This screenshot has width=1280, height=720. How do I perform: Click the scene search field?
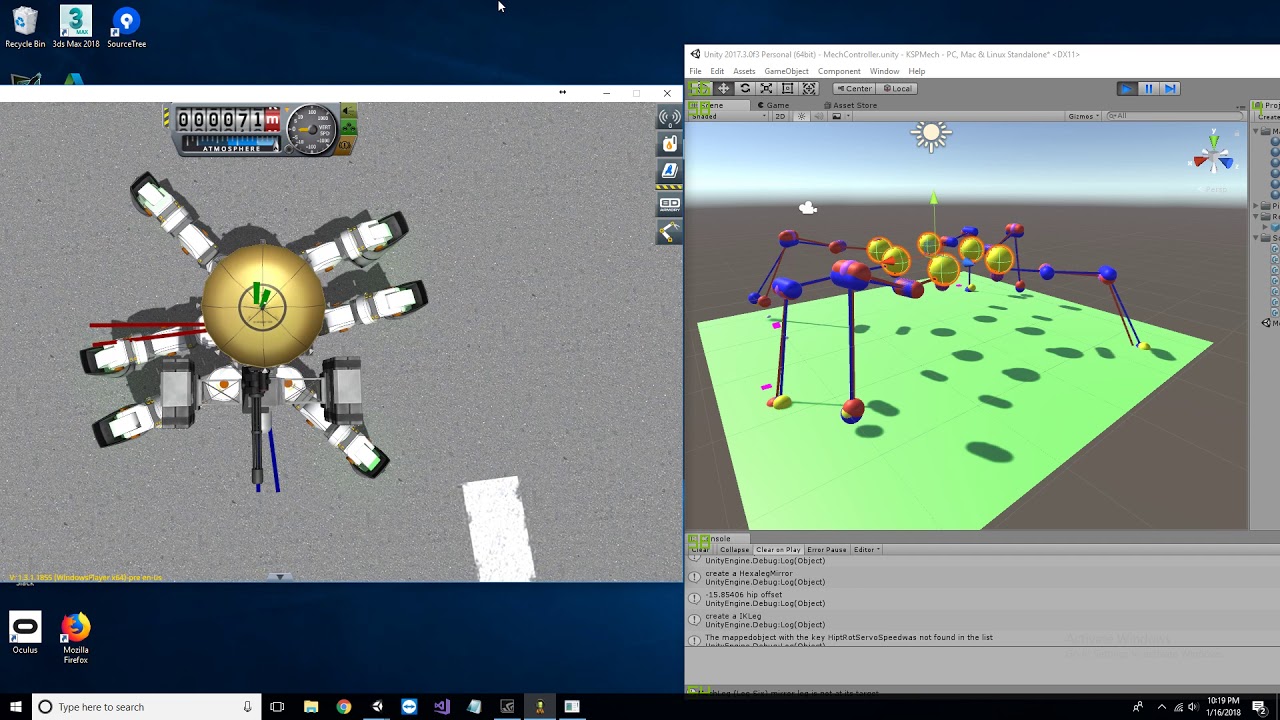click(1176, 116)
